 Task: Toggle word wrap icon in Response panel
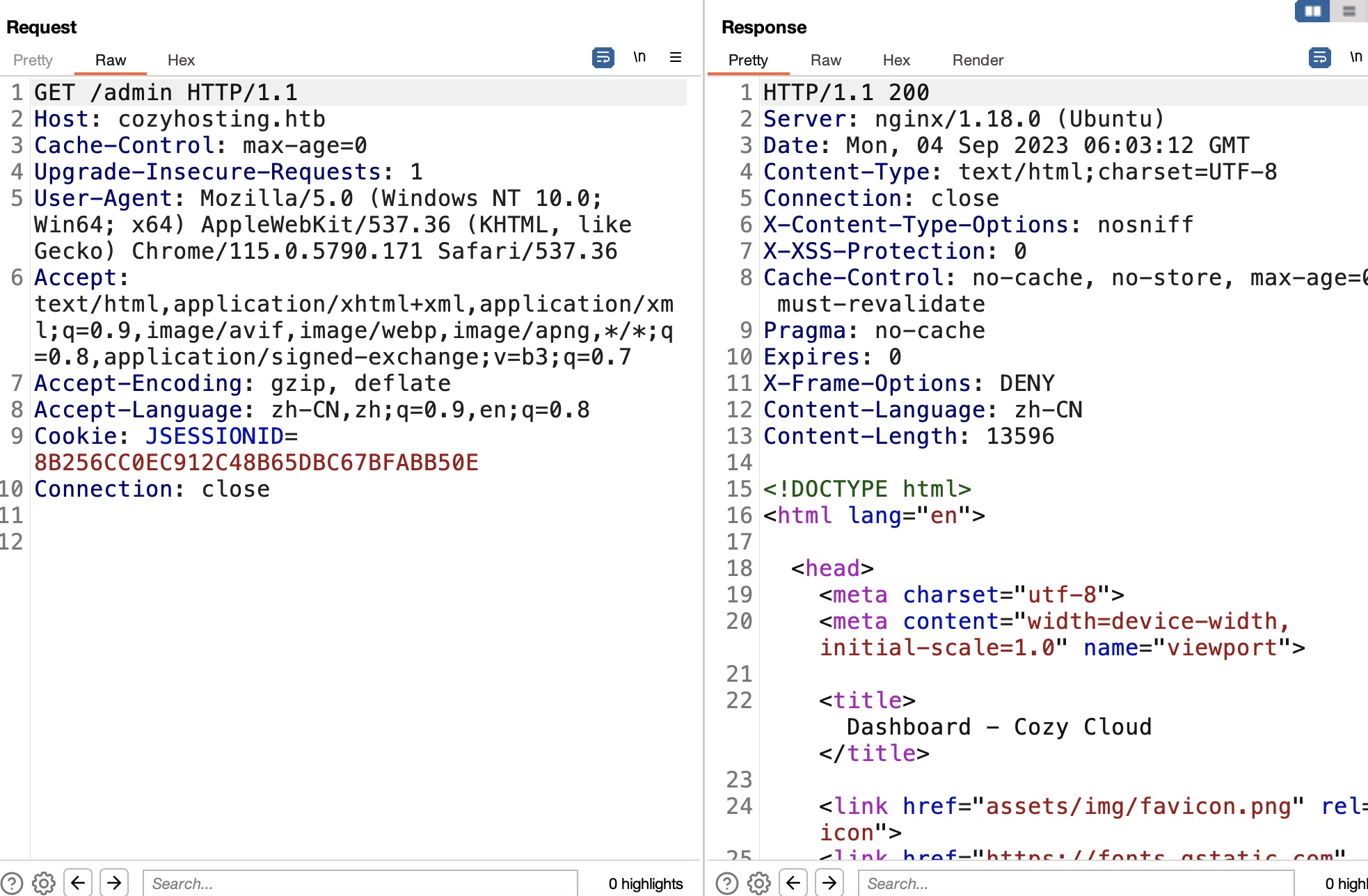click(x=1319, y=58)
